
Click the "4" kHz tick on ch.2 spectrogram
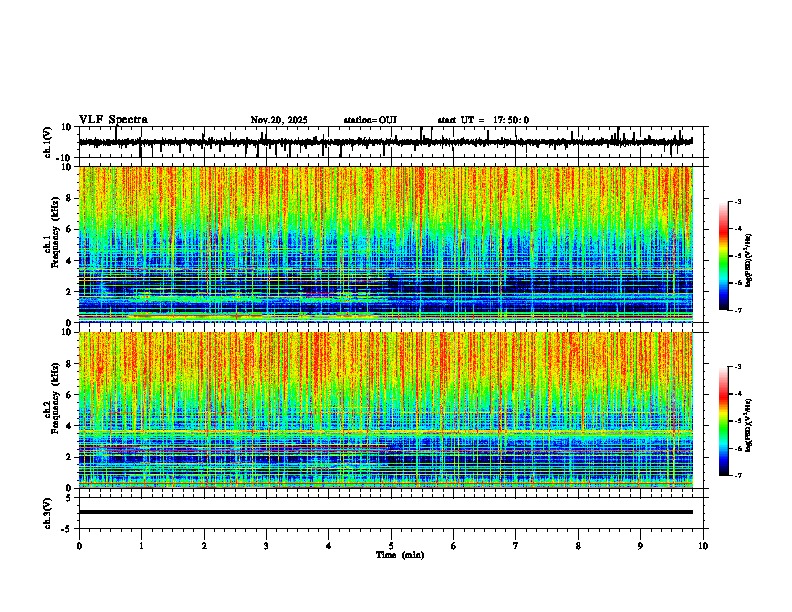69,426
